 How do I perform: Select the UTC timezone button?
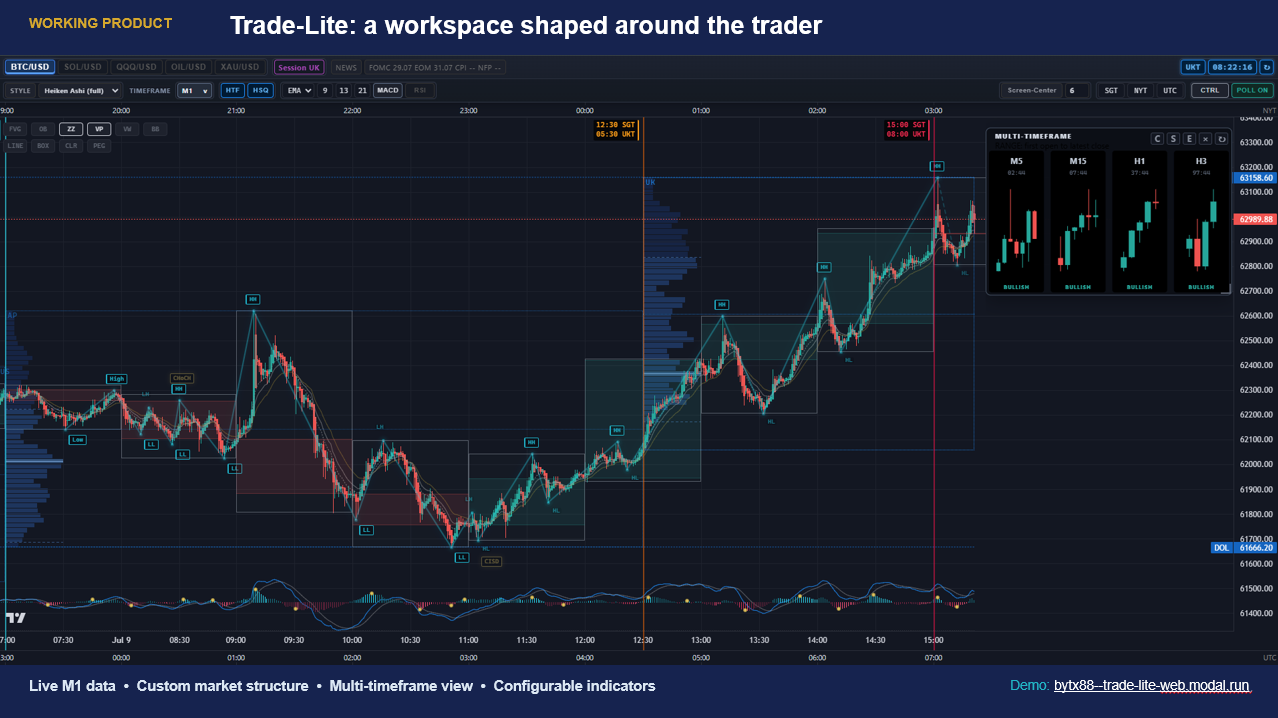pyautogui.click(x=1169, y=90)
